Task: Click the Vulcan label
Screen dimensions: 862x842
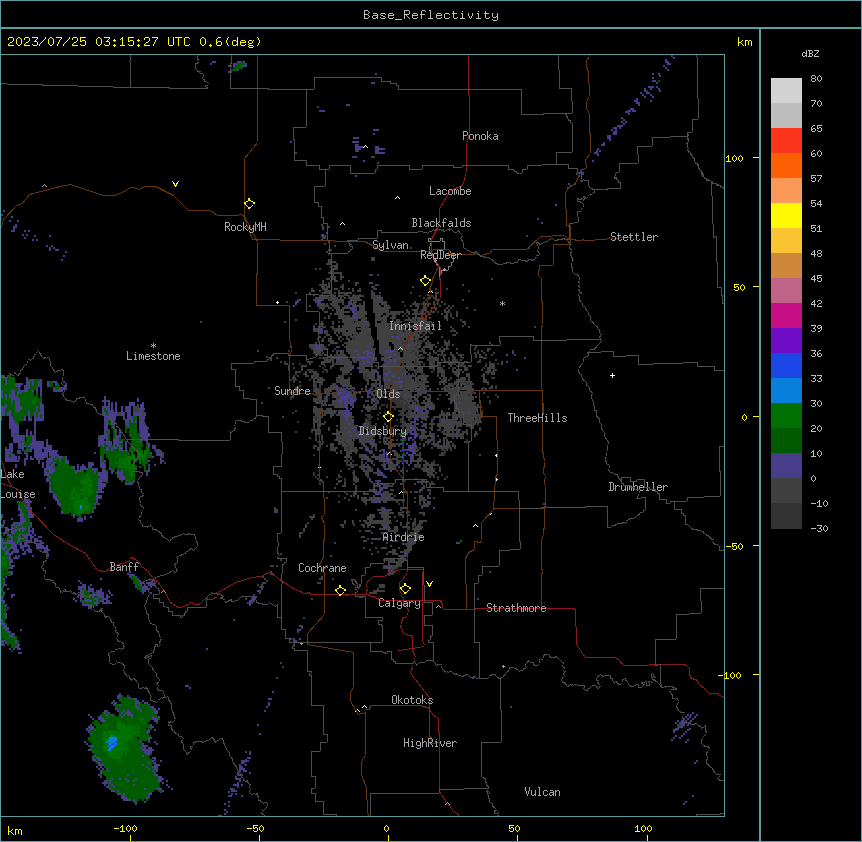Action: coord(543,792)
